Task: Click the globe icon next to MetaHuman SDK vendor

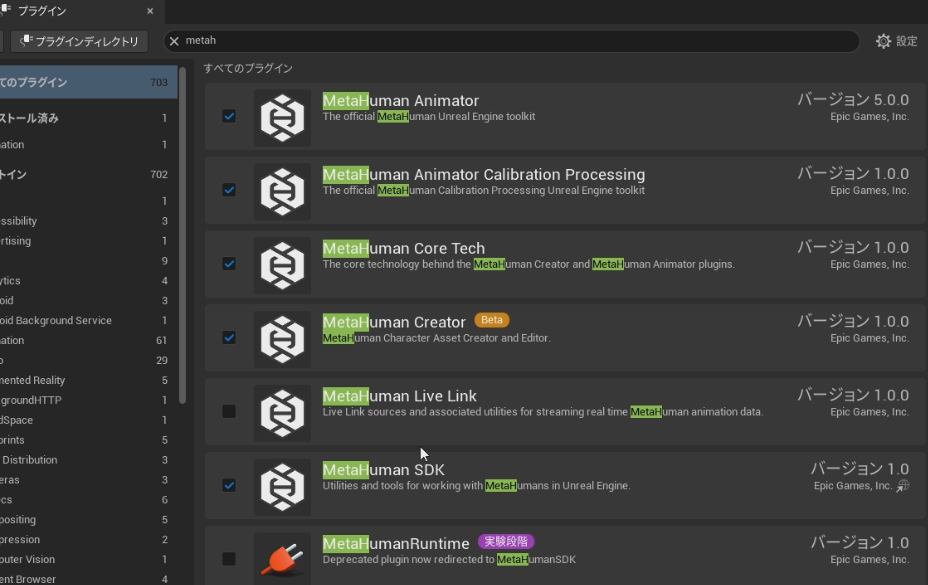Action: pyautogui.click(x=903, y=486)
